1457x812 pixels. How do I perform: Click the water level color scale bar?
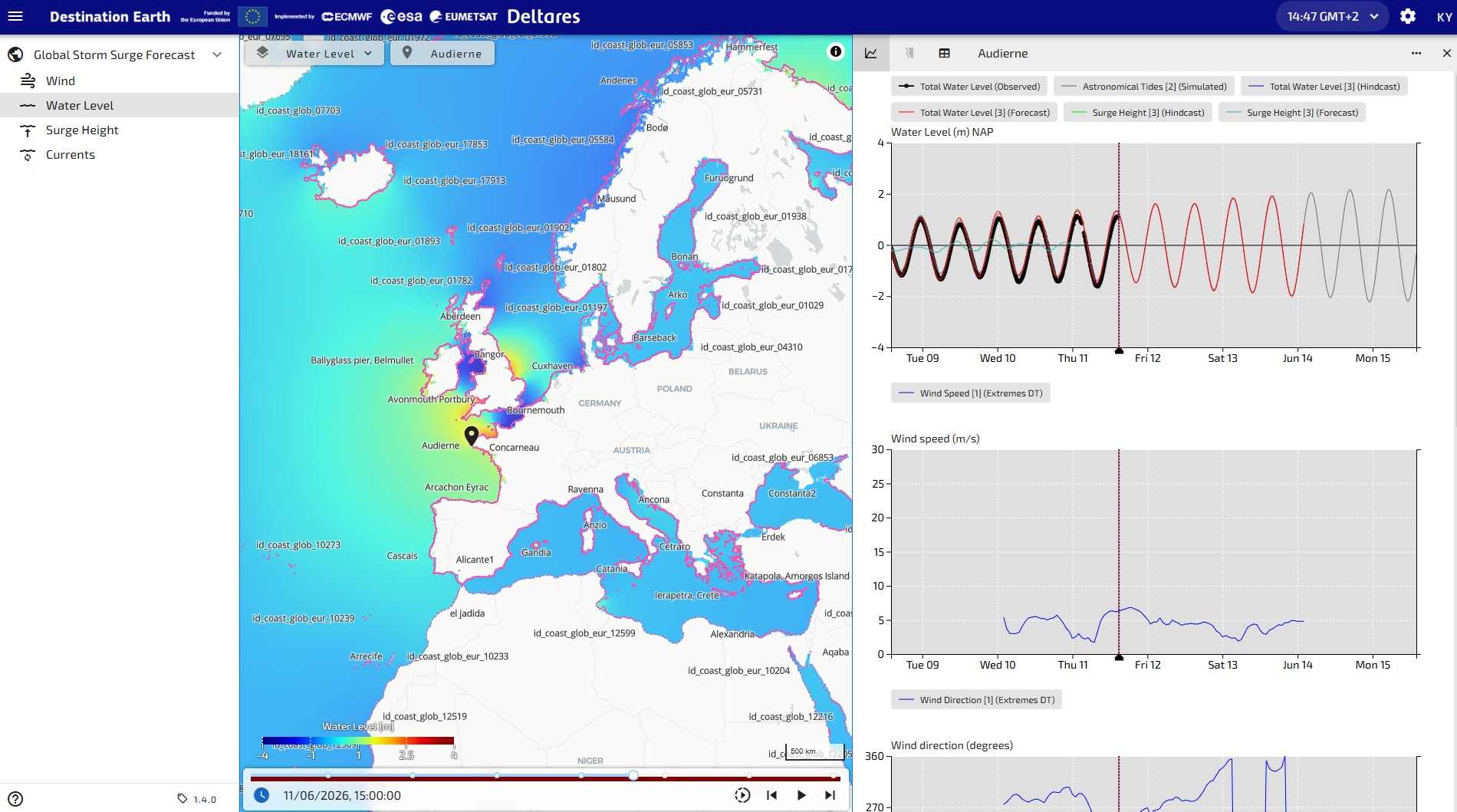click(358, 741)
